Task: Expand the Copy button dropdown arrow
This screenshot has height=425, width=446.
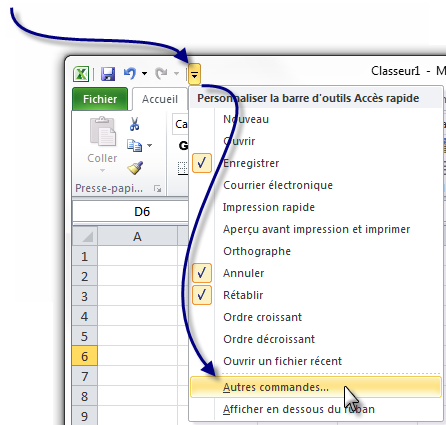Action: [149, 145]
